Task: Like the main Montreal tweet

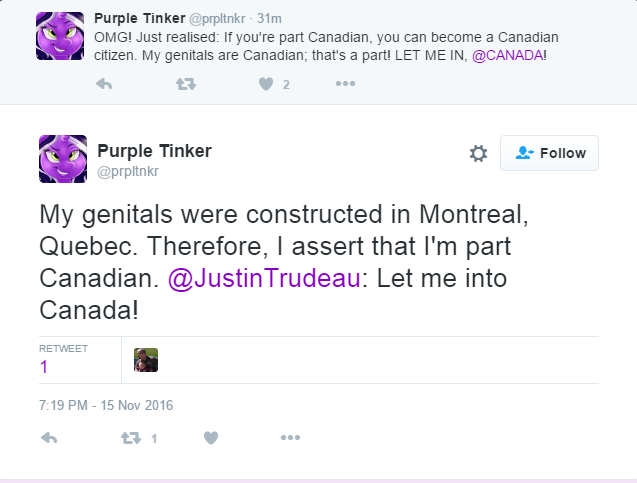Action: pos(211,438)
